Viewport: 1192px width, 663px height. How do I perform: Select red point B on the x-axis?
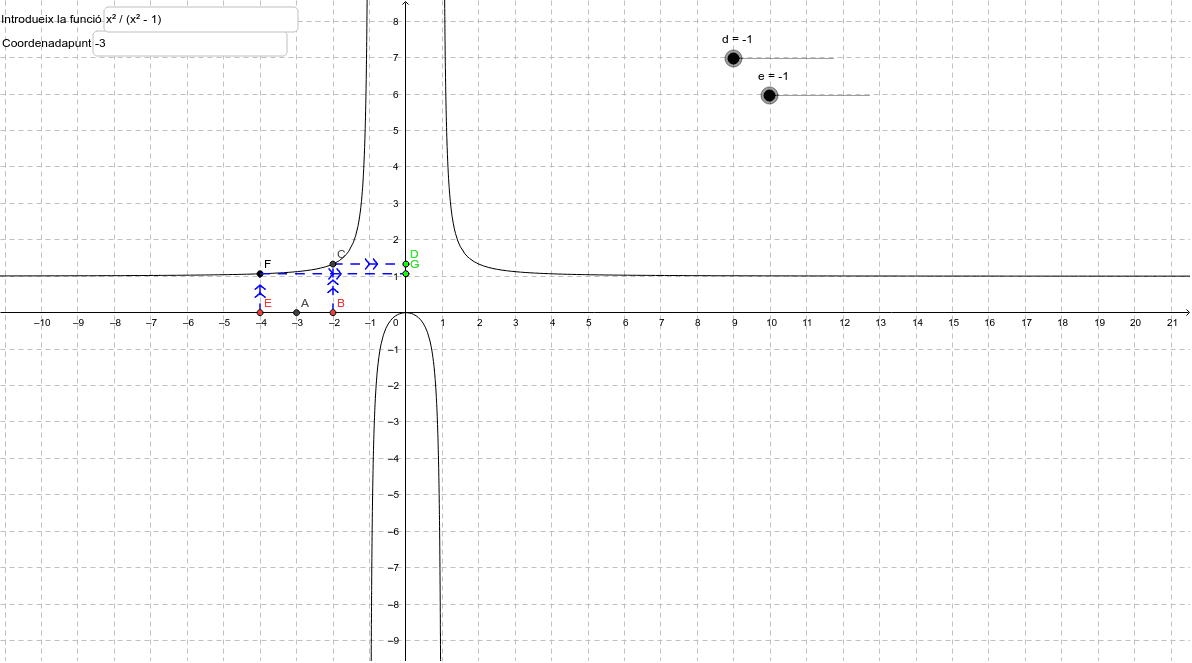(333, 312)
